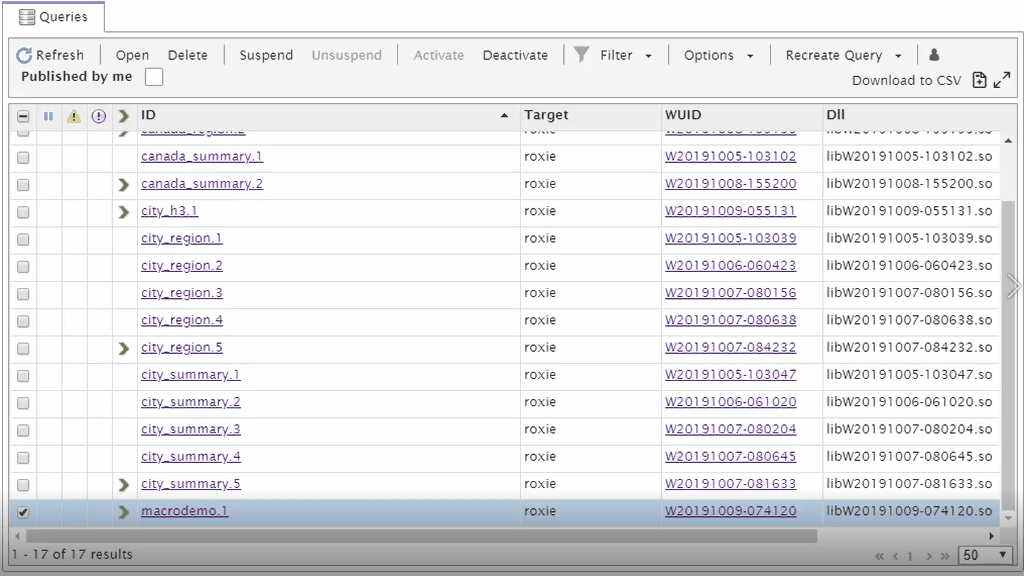1024x576 pixels.
Task: Click the exclamation circle column header icon
Action: click(x=99, y=116)
